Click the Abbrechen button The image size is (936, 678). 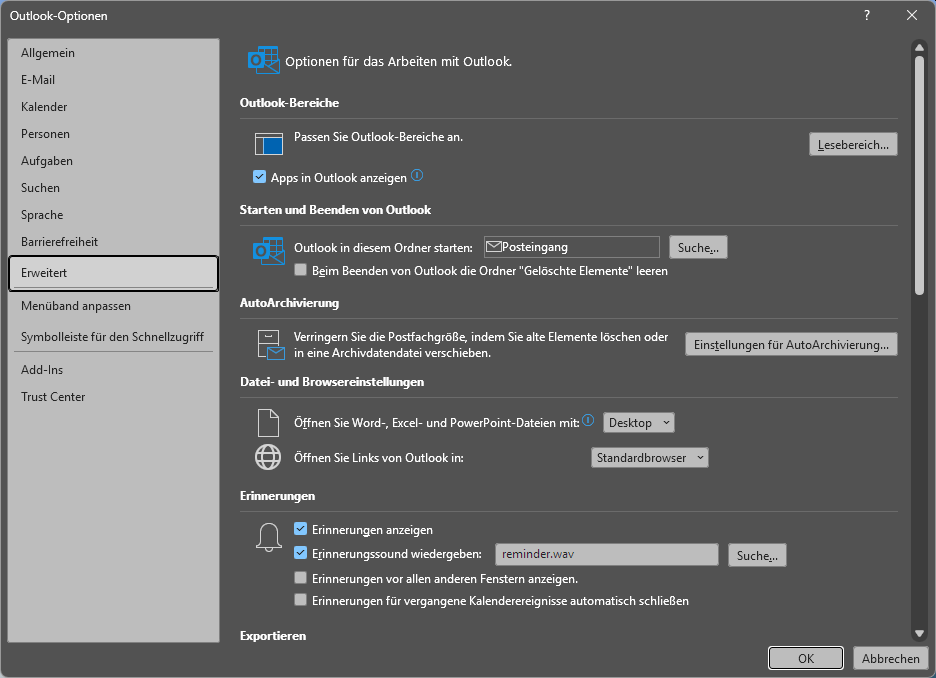(890, 658)
